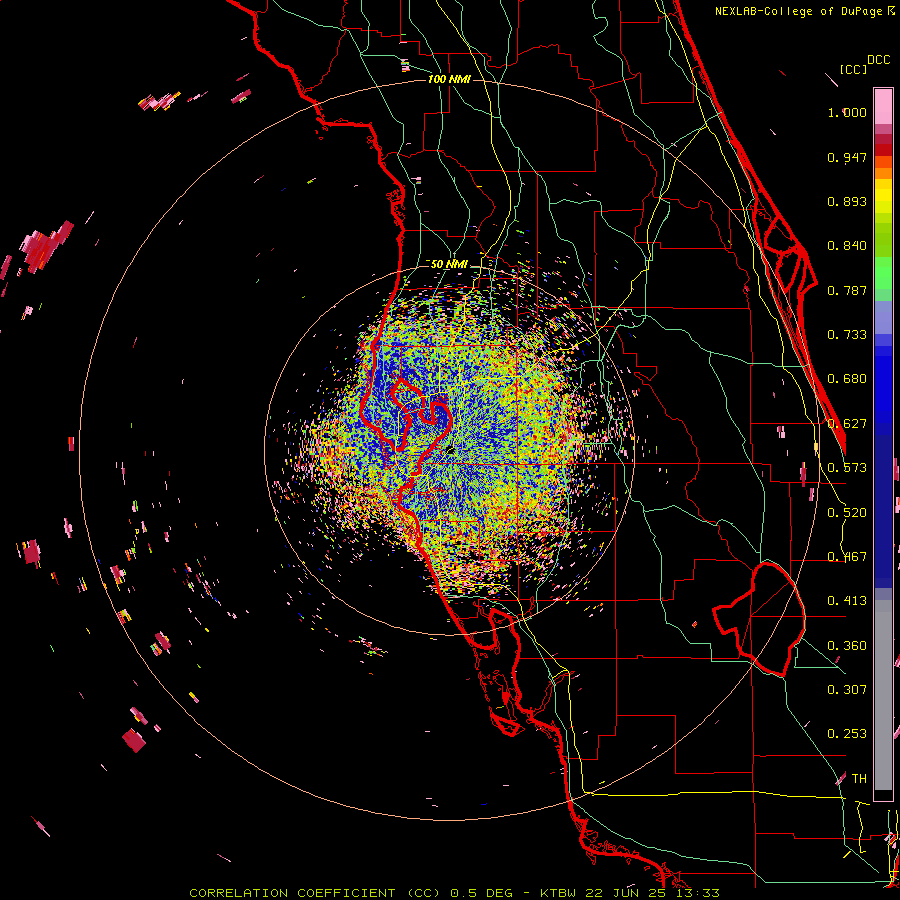Click the 0.360 scale value

(x=847, y=646)
